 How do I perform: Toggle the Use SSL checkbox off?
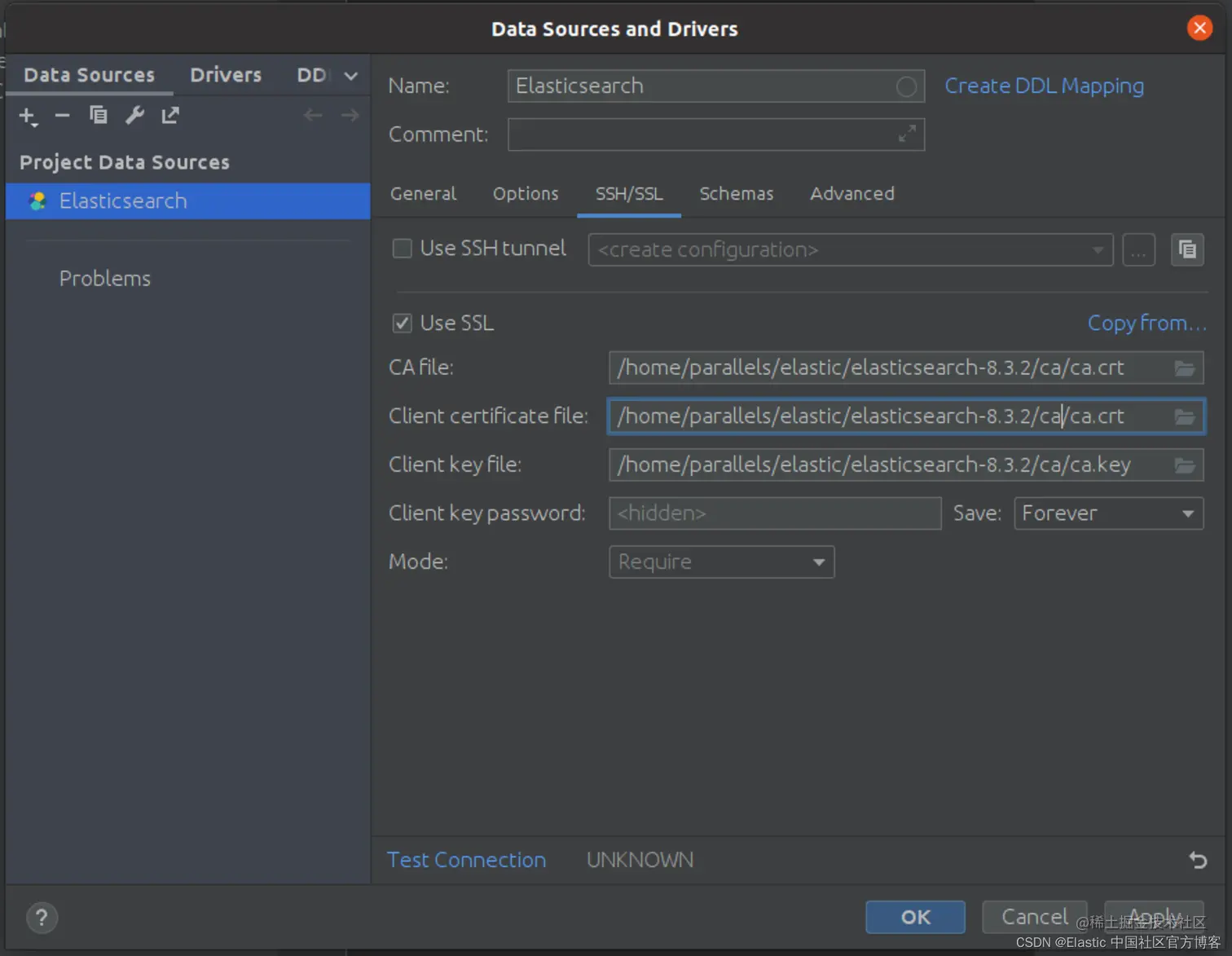click(402, 323)
